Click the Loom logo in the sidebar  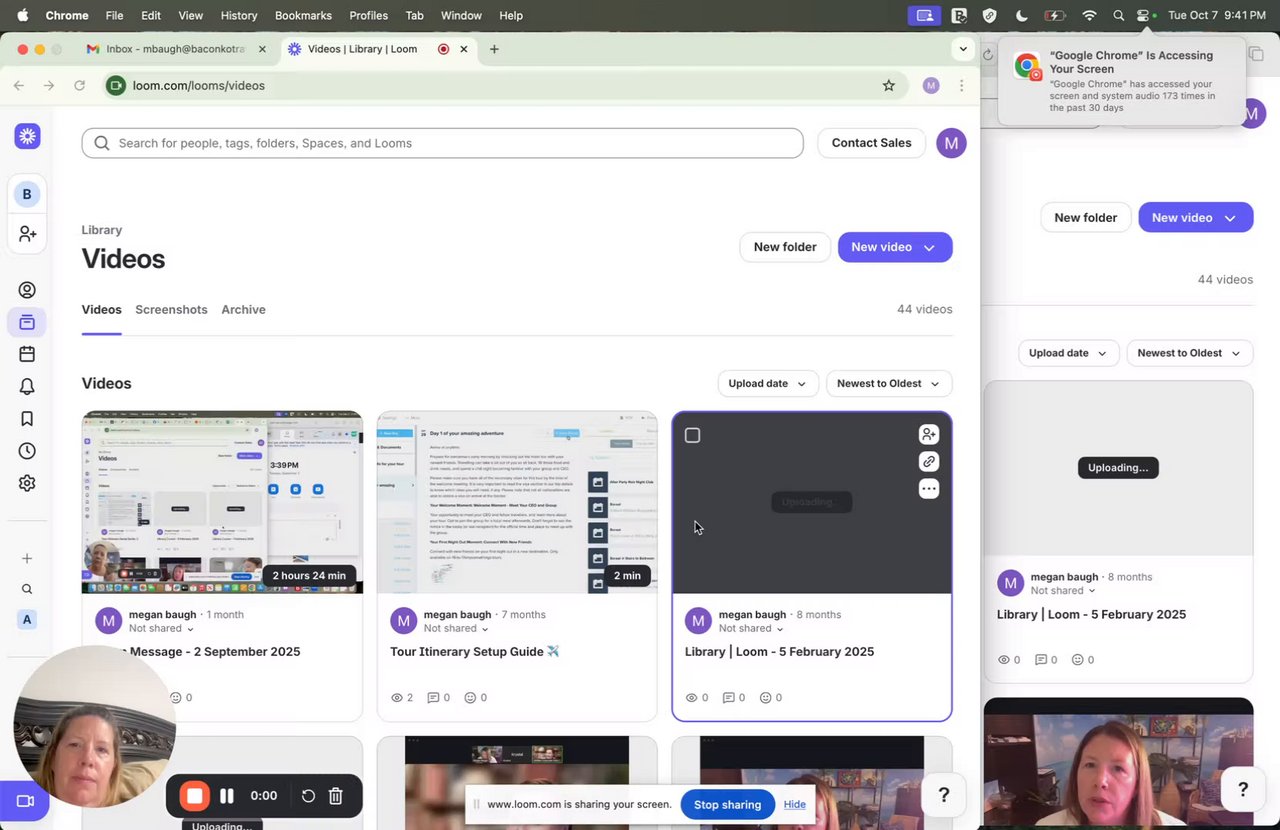27,136
